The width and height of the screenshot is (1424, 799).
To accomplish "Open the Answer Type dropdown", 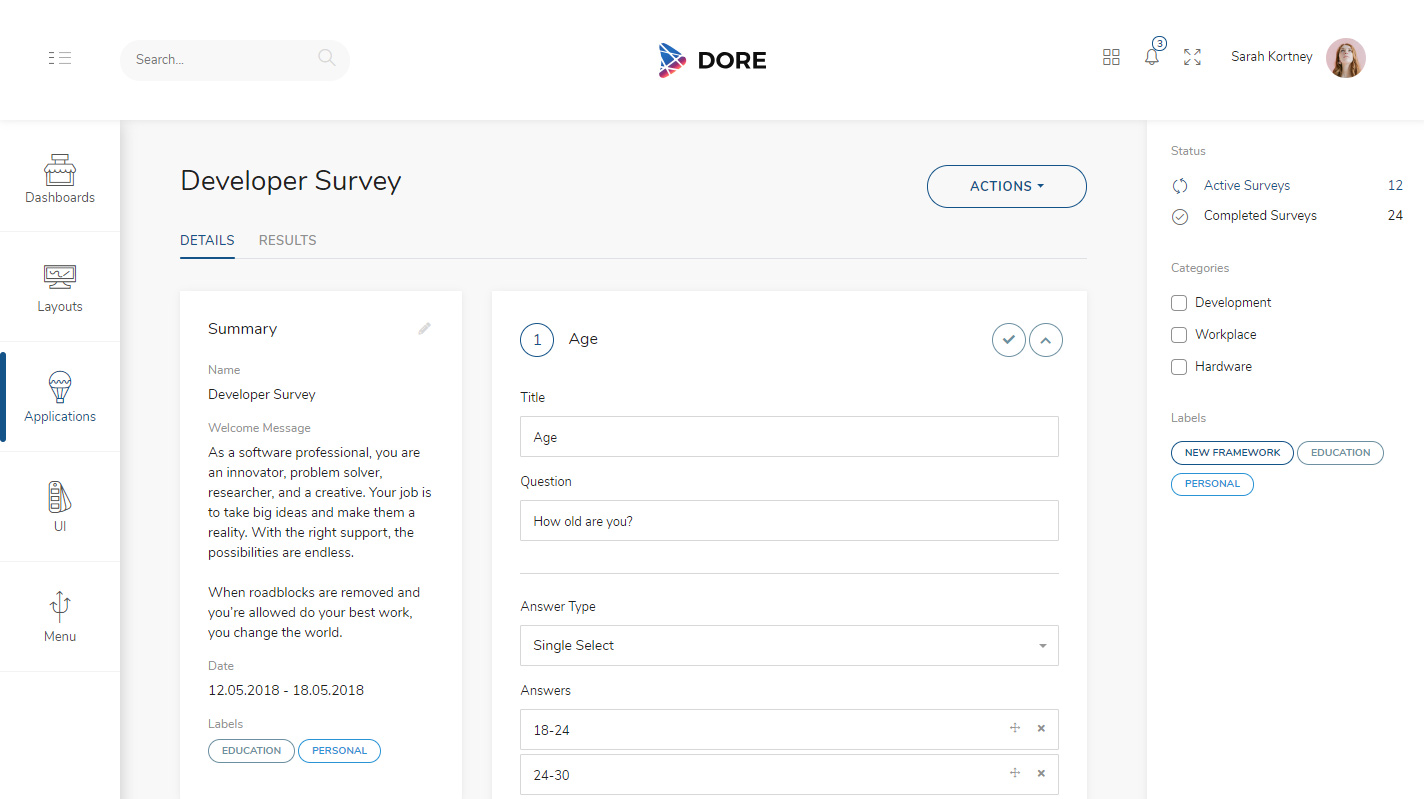I will pos(789,645).
